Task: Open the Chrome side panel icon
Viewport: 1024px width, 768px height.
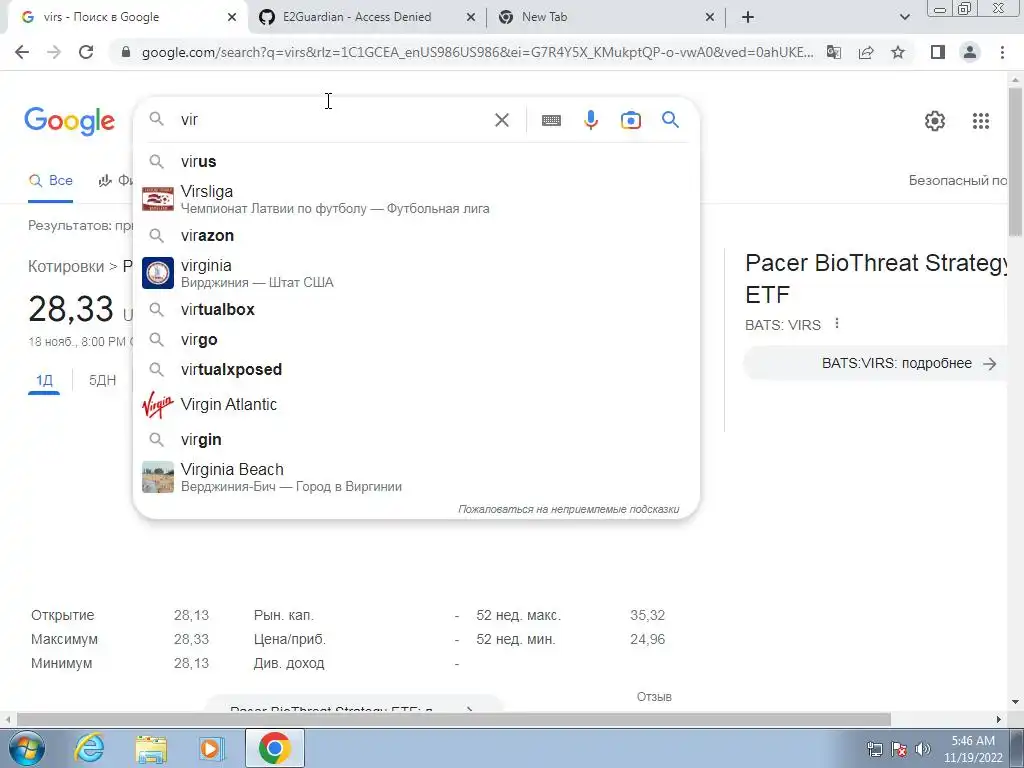Action: (x=938, y=52)
